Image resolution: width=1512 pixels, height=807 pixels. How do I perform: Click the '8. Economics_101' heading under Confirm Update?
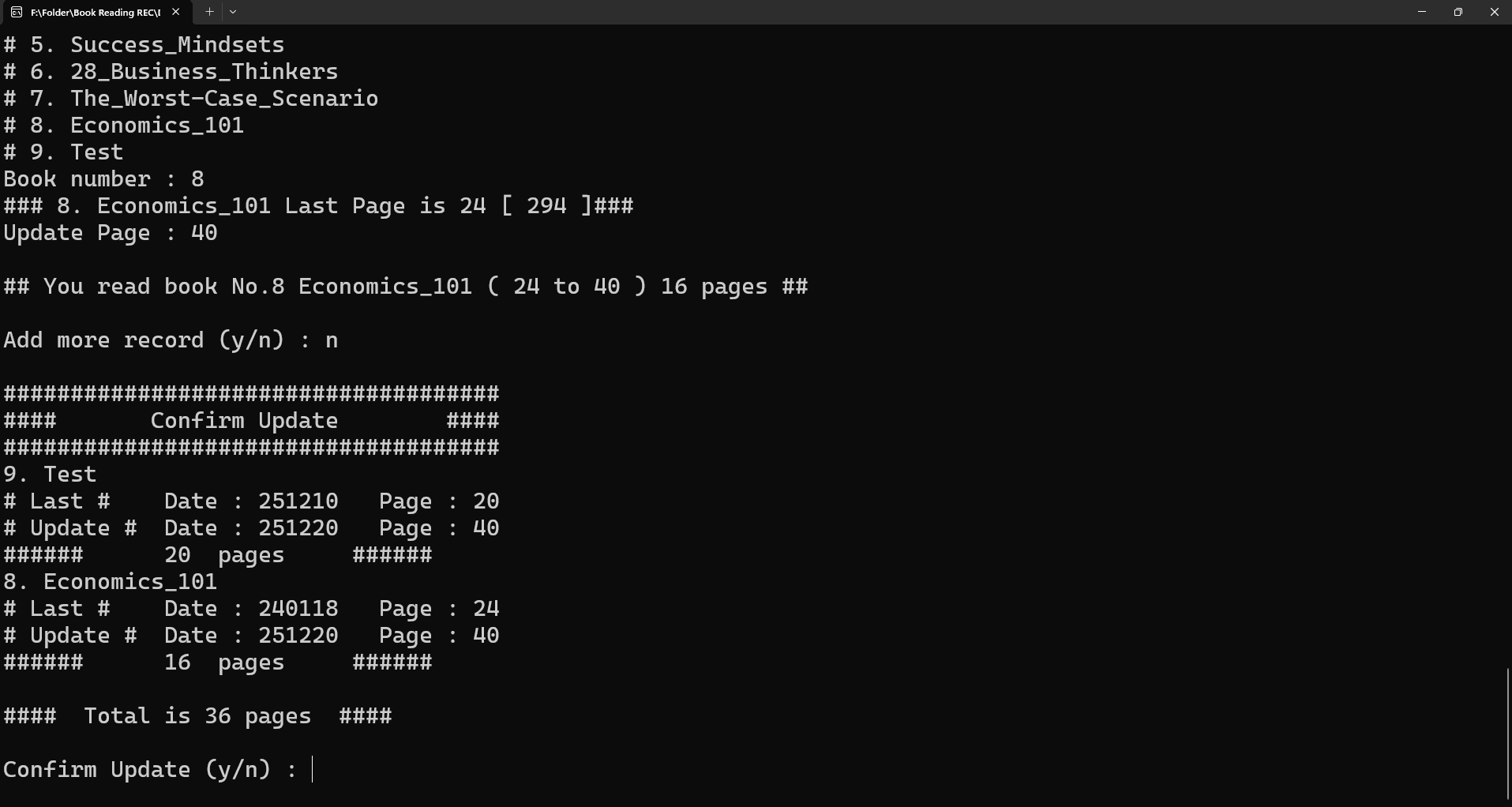[x=111, y=582]
